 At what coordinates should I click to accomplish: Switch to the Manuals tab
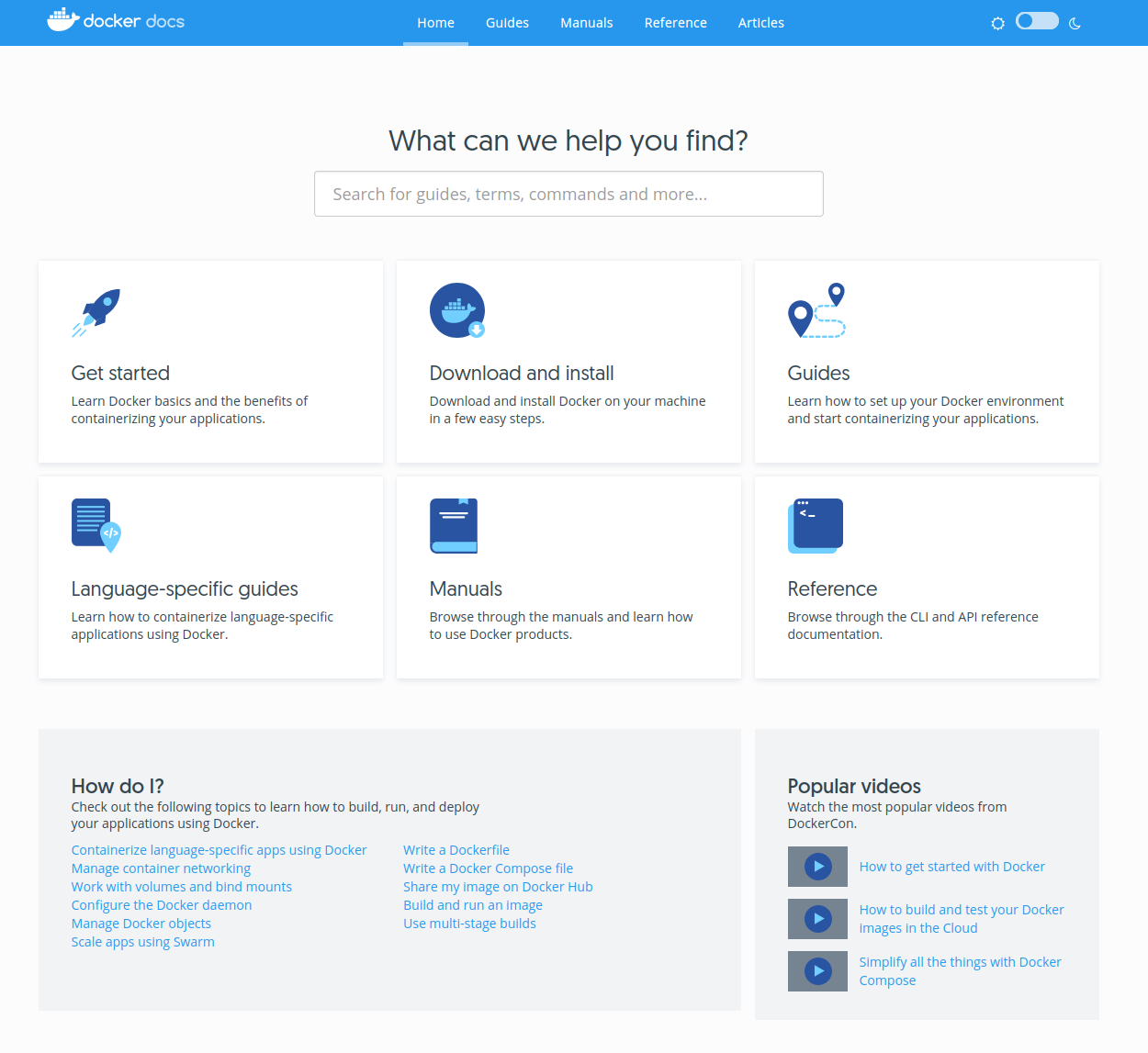click(587, 22)
